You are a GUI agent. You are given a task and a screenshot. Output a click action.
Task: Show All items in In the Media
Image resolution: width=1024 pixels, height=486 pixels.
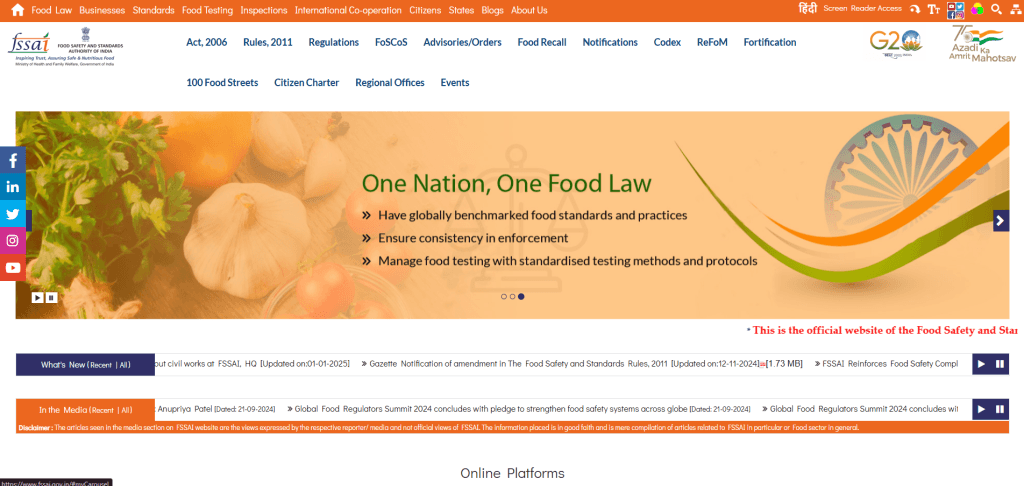coord(123,410)
